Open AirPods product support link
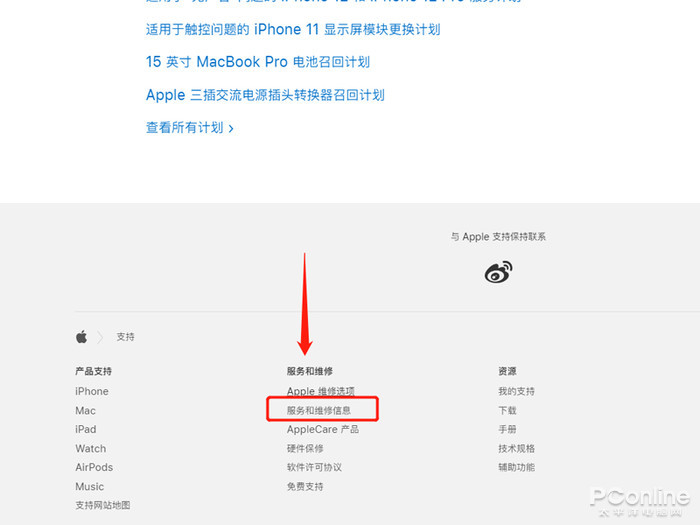Viewport: 700px width, 525px height. [x=94, y=467]
